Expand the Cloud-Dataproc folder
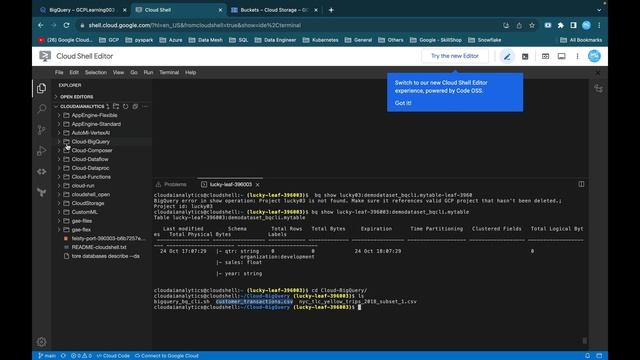640x360 pixels. click(90, 168)
